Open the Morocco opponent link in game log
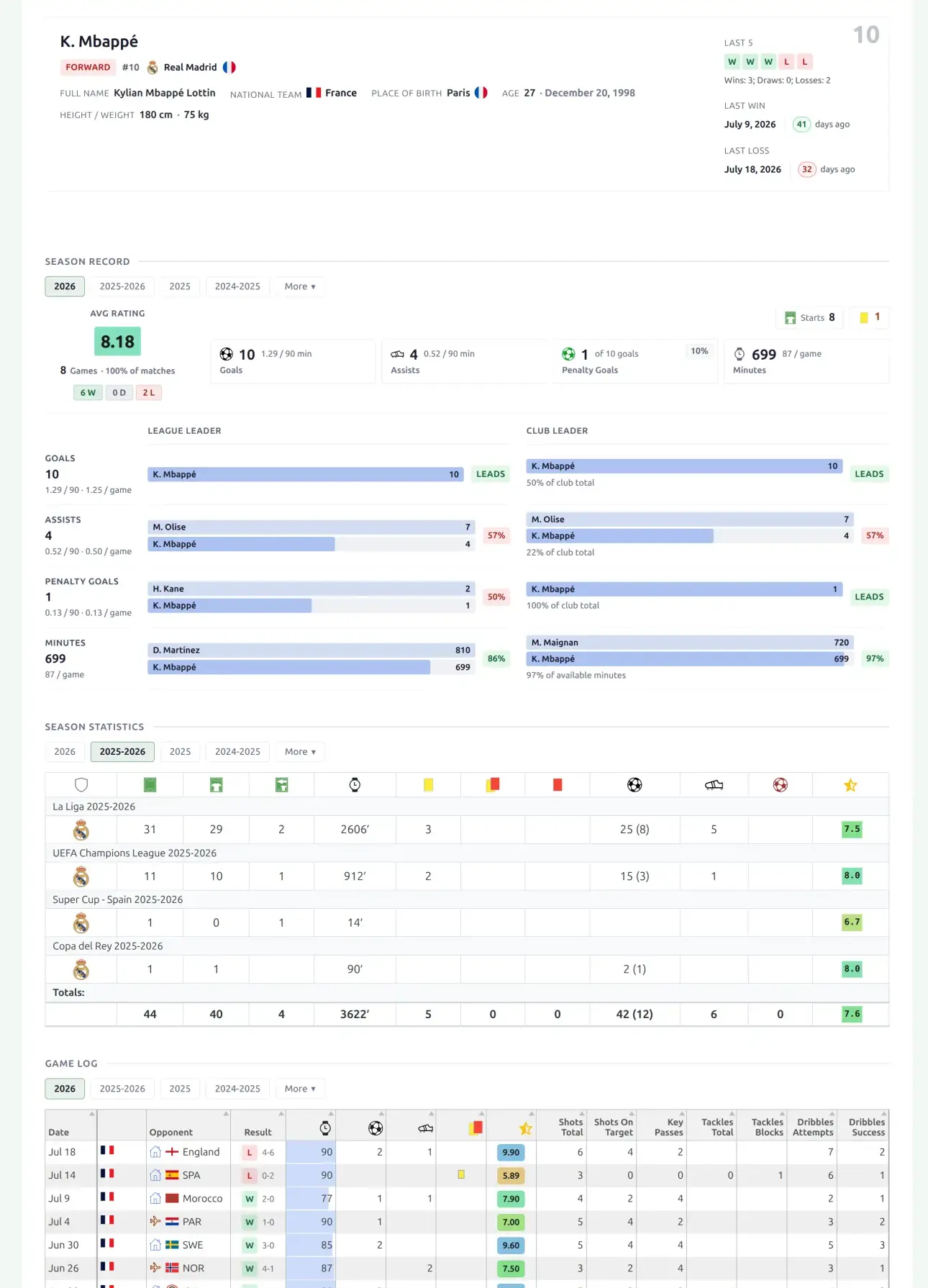928x1288 pixels. click(203, 1199)
